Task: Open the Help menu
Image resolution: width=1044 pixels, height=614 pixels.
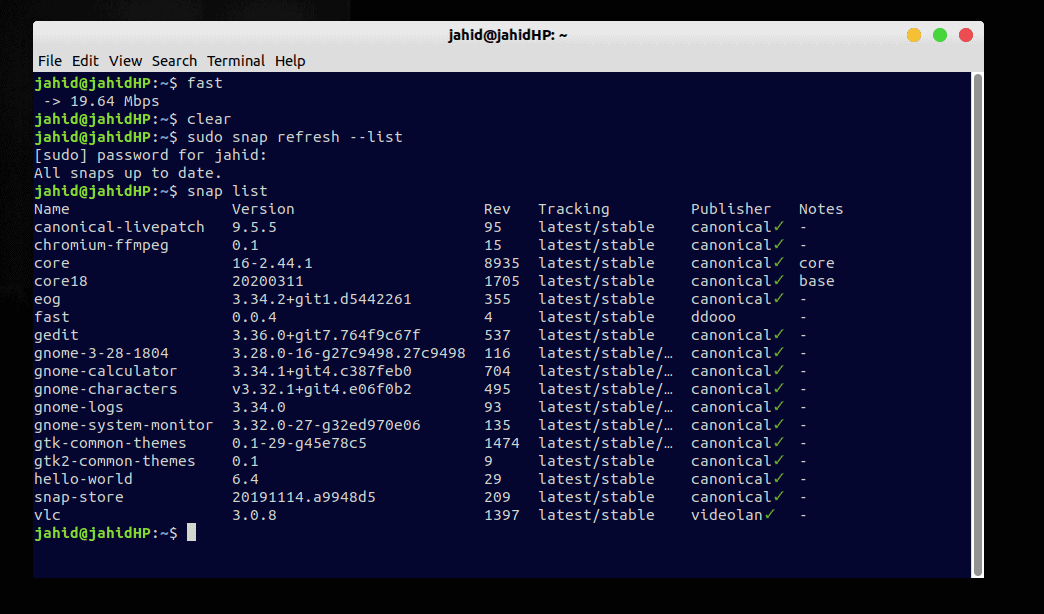Action: 290,61
